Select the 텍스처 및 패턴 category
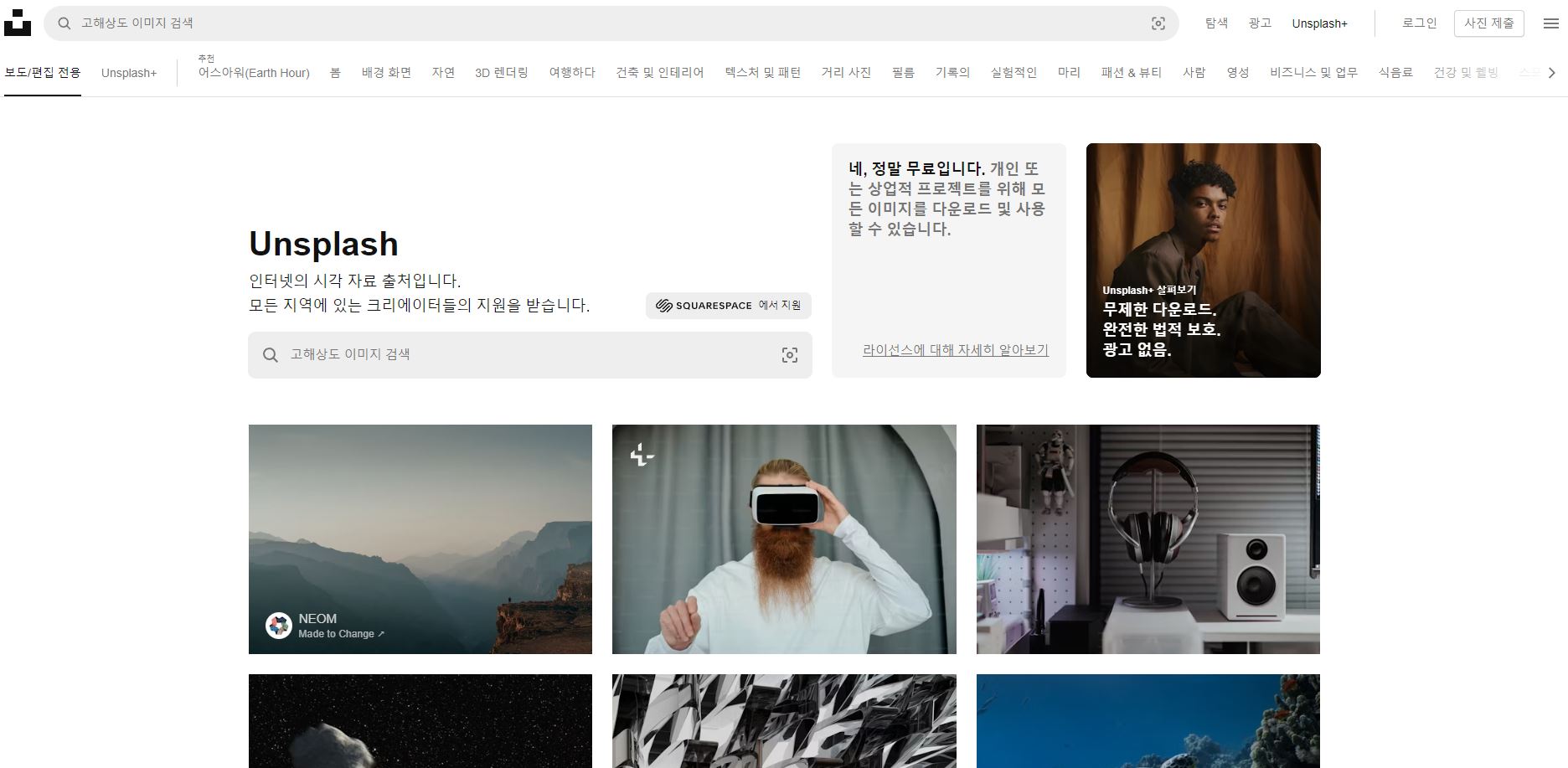 pos(763,73)
